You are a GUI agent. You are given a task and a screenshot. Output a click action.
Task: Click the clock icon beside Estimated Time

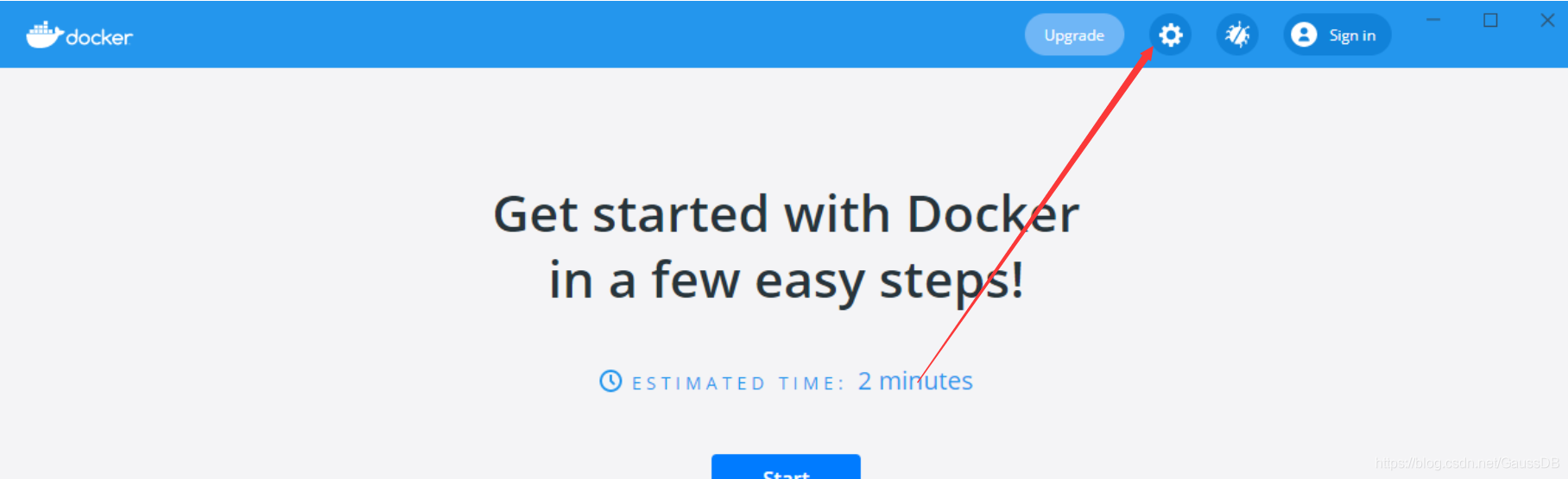click(610, 381)
